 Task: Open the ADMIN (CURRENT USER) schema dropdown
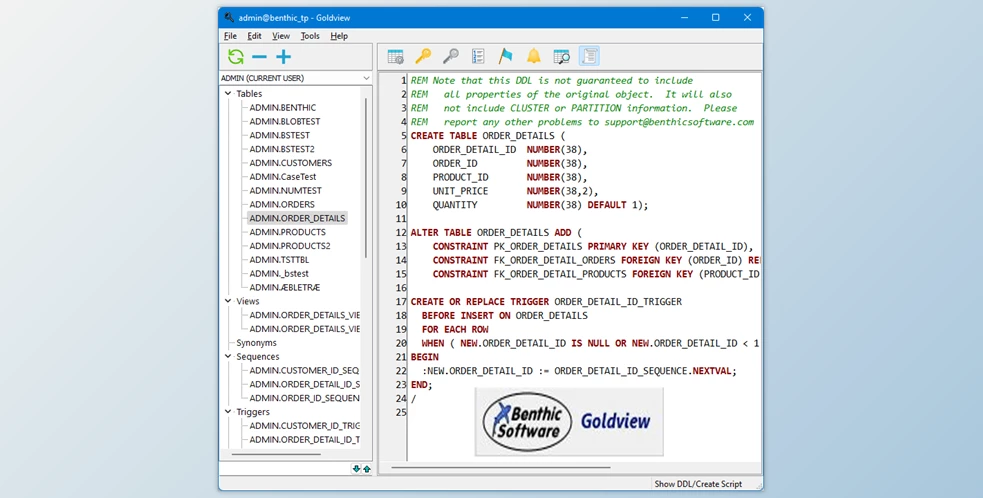pos(366,78)
